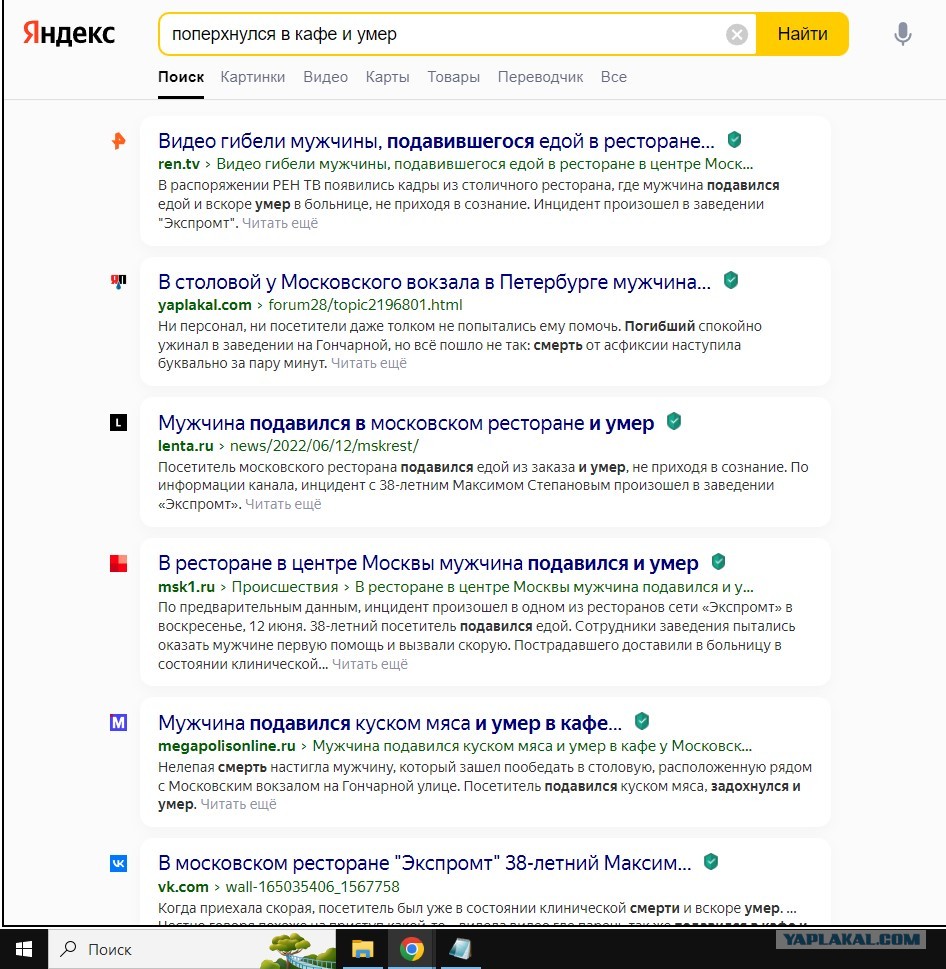Open result 'Мужчина подавился куском мяса и умер в кафе'
Image resolution: width=946 pixels, height=969 pixels.
click(390, 723)
